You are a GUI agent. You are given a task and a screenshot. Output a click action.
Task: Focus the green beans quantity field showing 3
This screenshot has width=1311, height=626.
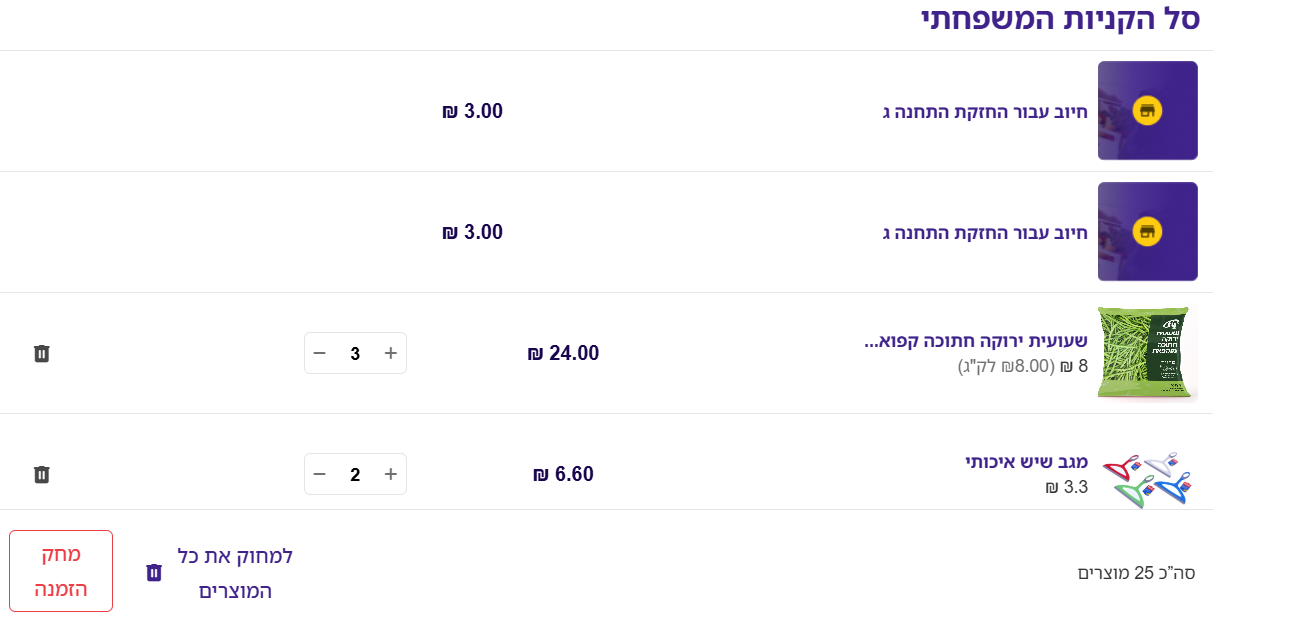355,353
